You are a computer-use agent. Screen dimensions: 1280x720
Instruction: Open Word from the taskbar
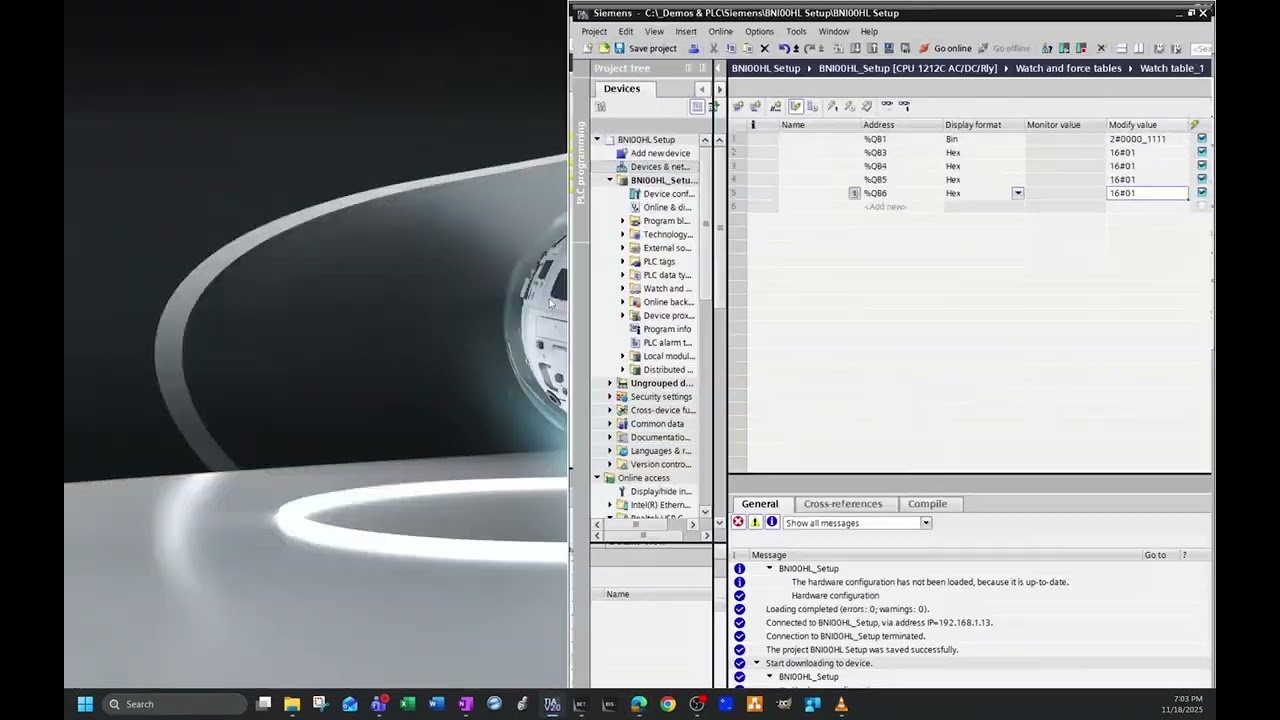[436, 704]
